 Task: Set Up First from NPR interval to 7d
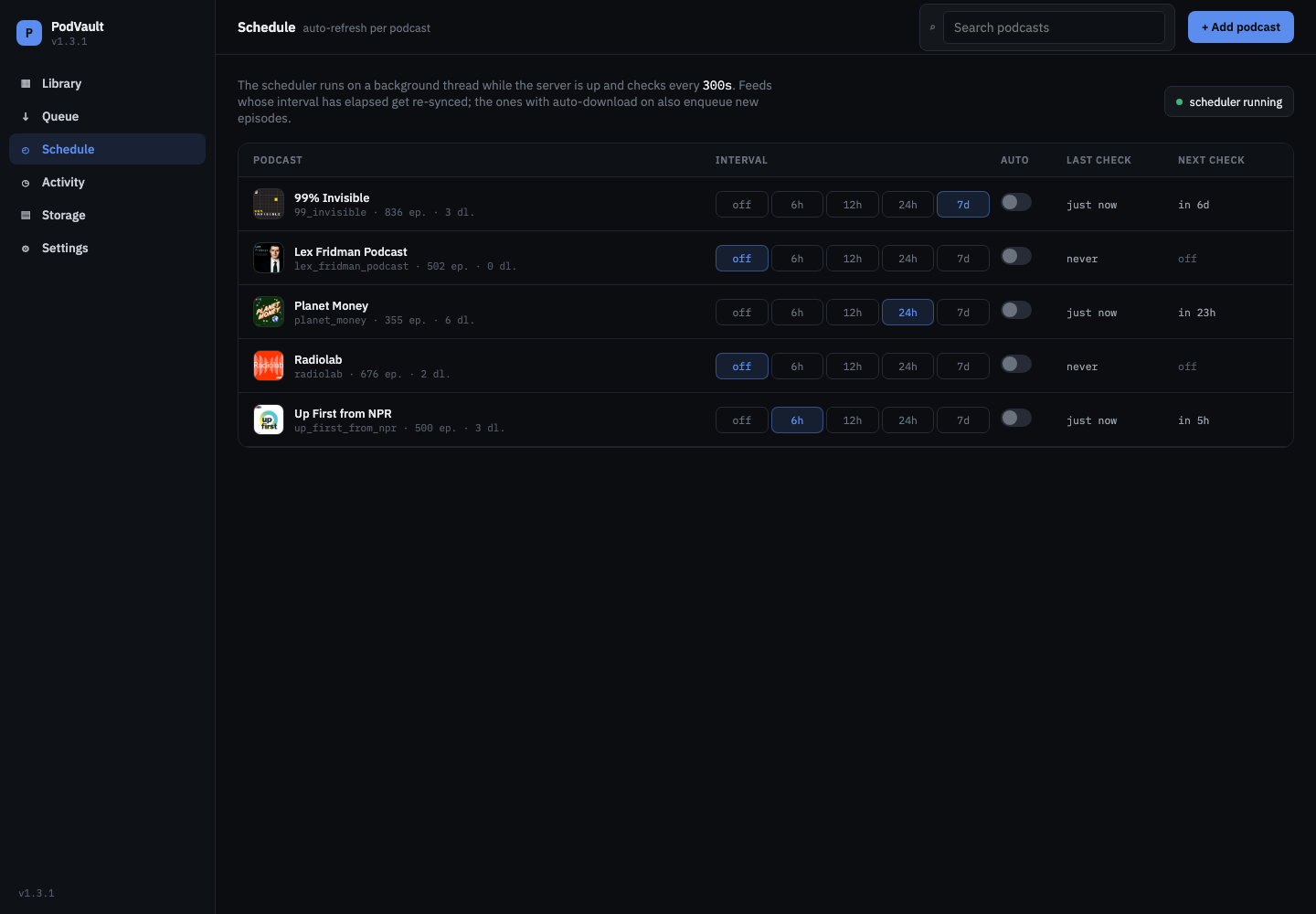click(963, 420)
